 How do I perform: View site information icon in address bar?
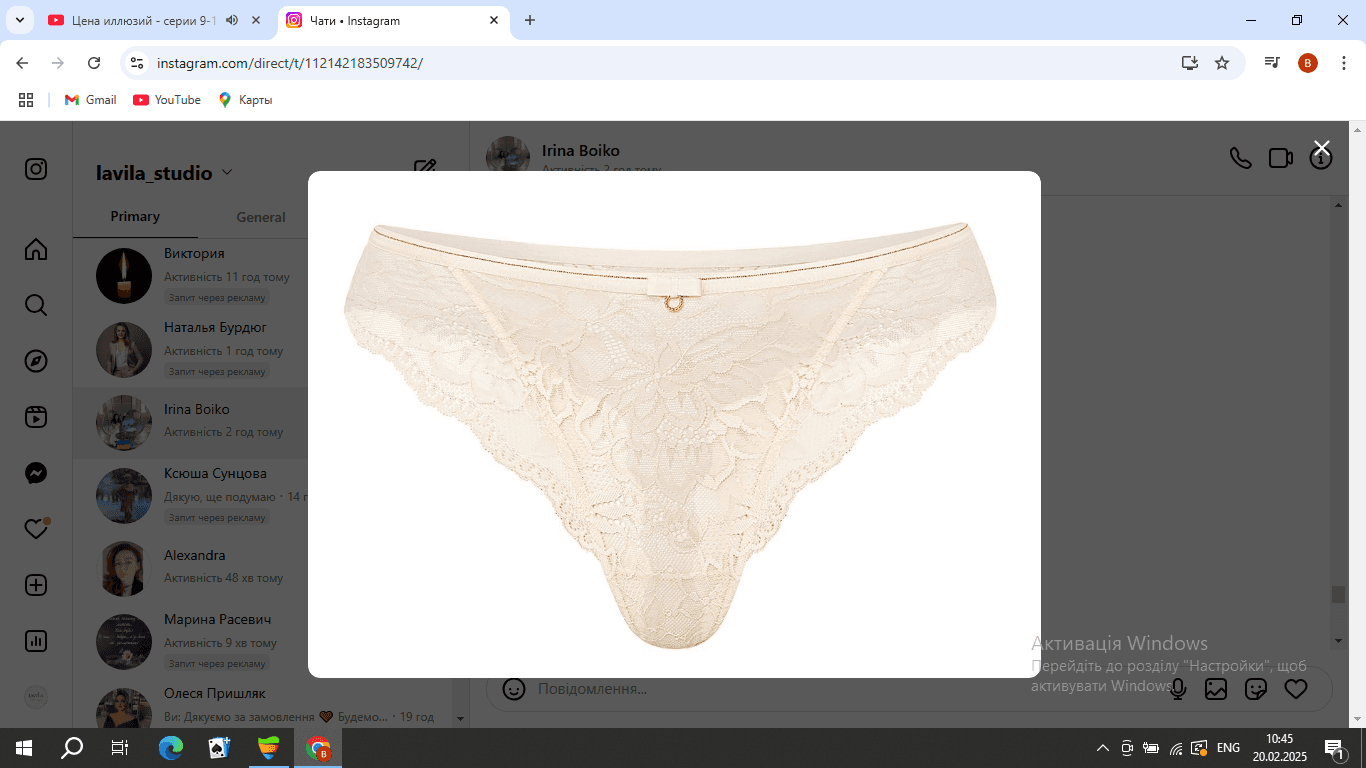pos(138,63)
